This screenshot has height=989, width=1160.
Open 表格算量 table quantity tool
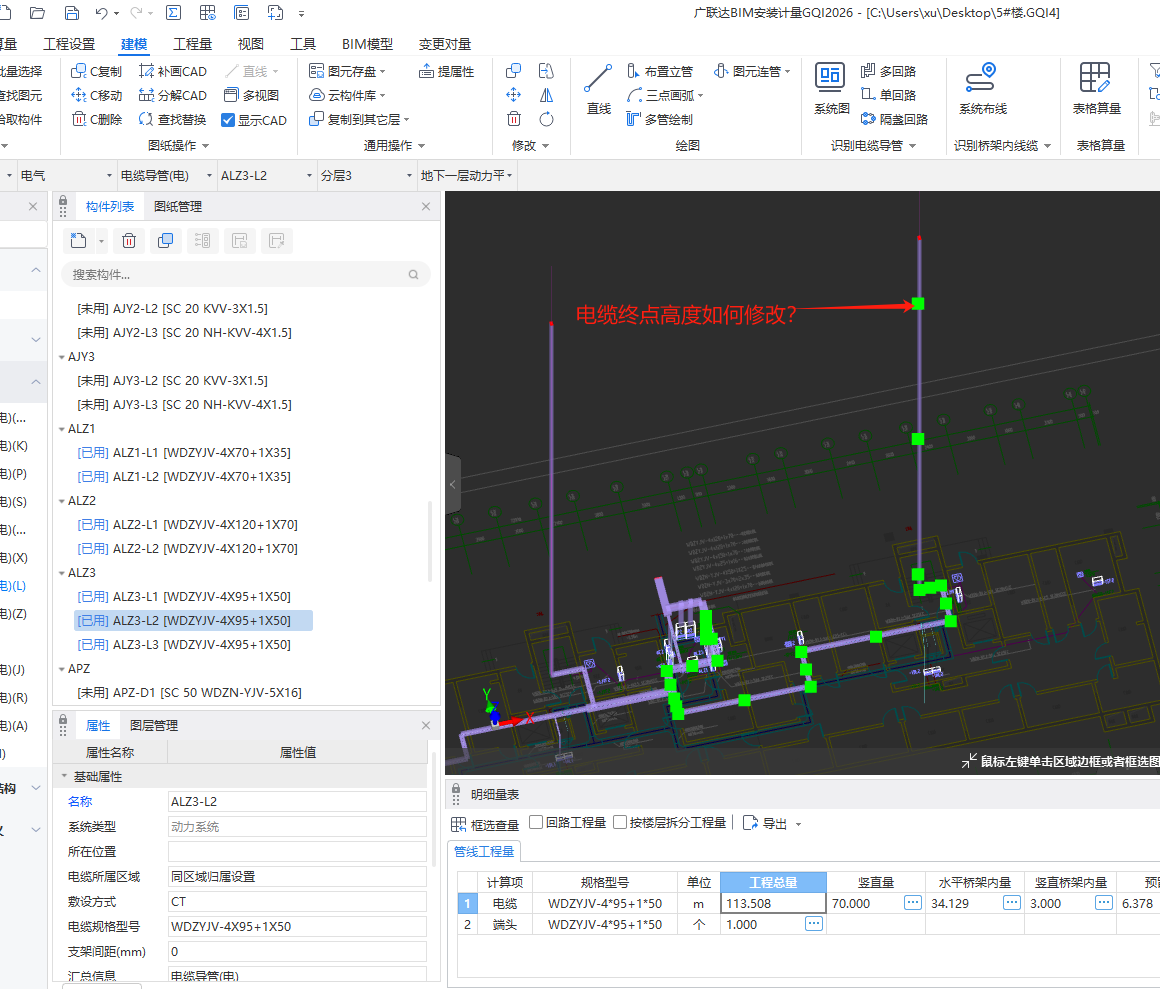coord(1096,89)
